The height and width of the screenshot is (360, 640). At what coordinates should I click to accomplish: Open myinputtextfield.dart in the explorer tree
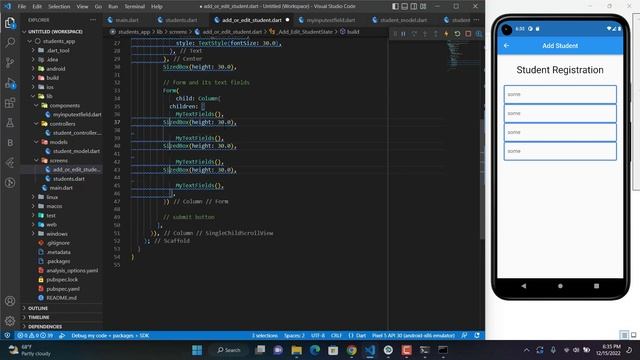(x=76, y=115)
